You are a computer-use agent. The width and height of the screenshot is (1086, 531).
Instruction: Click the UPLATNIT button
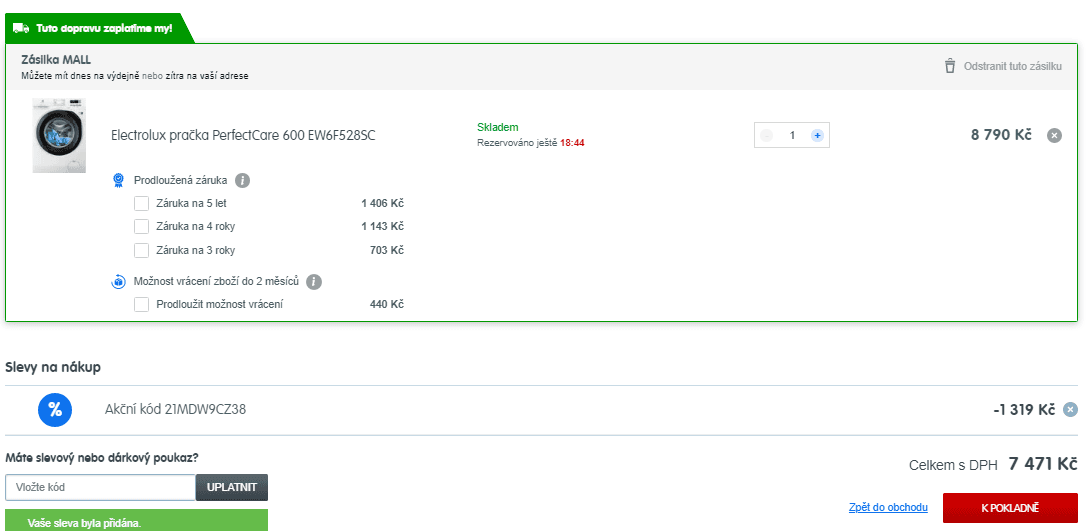pos(232,487)
